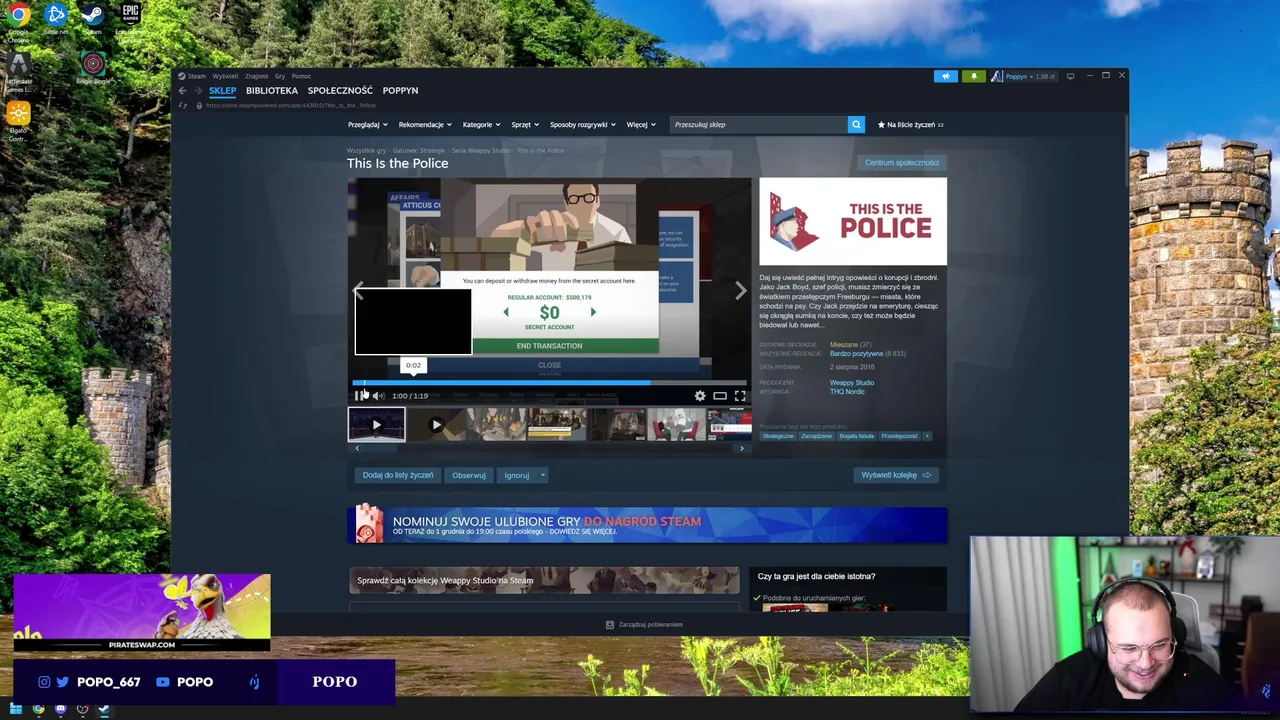This screenshot has width=1280, height=720.
Task: Go forward with the Steam navigation arrow
Action: pos(197,90)
